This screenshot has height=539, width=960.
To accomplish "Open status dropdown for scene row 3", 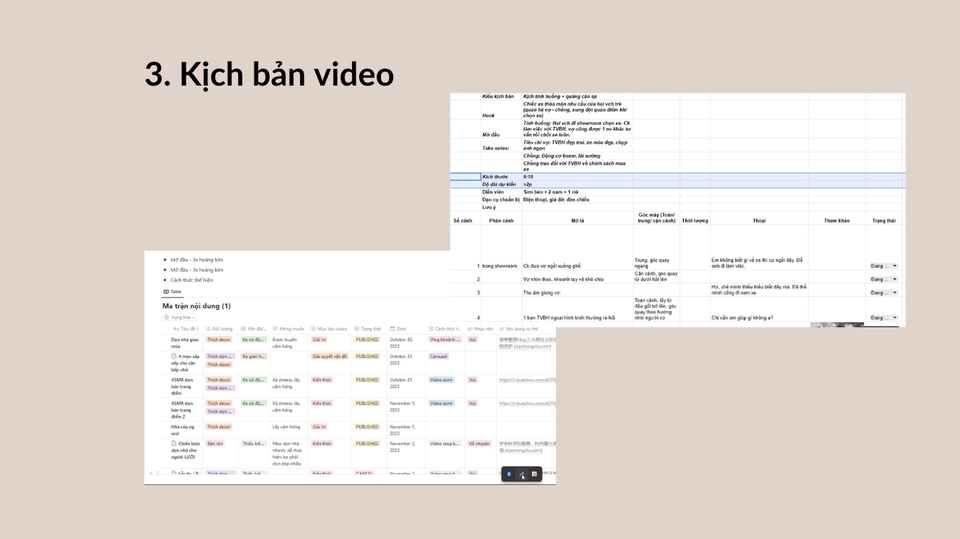I will pos(883,293).
